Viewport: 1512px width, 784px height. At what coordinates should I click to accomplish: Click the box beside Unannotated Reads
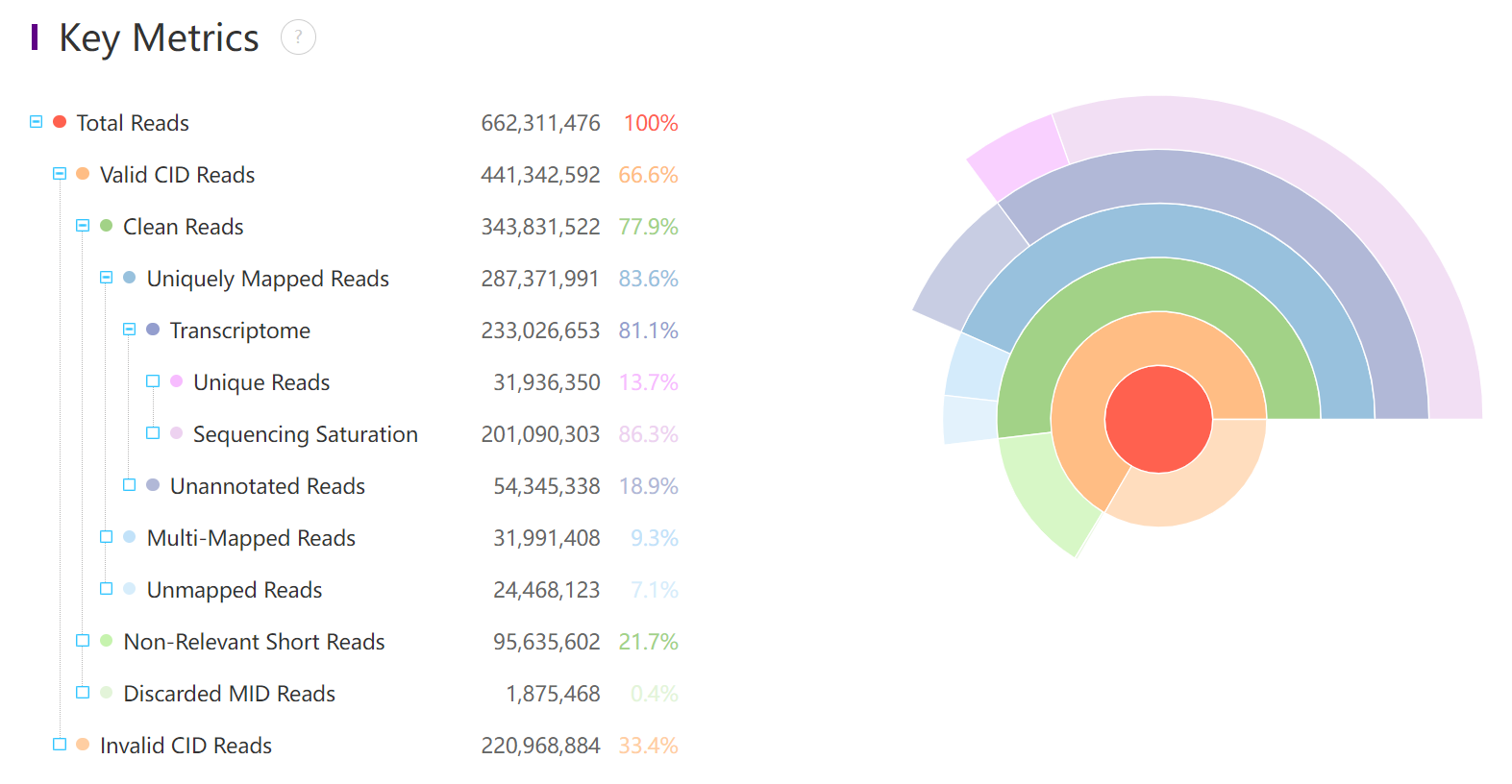coord(130,485)
